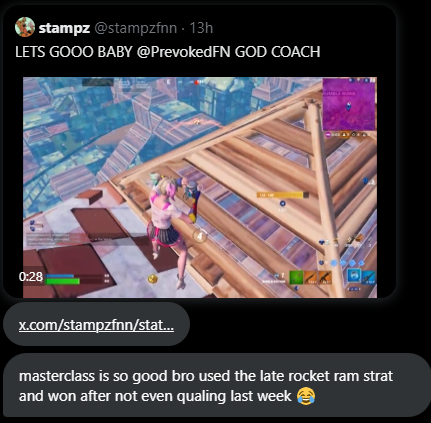Image resolution: width=431 pixels, height=423 pixels.
Task: Open the @stampzfnn handle
Action: 136,28
